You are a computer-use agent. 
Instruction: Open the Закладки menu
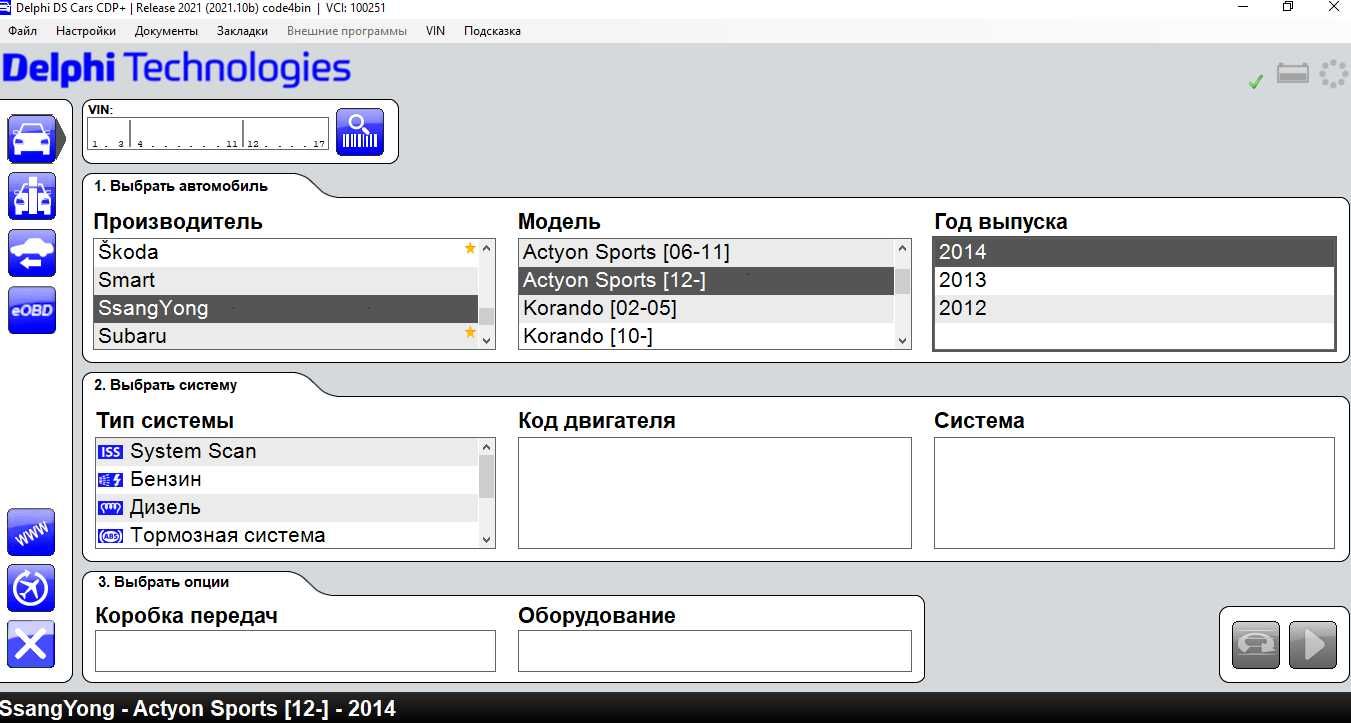coord(242,31)
